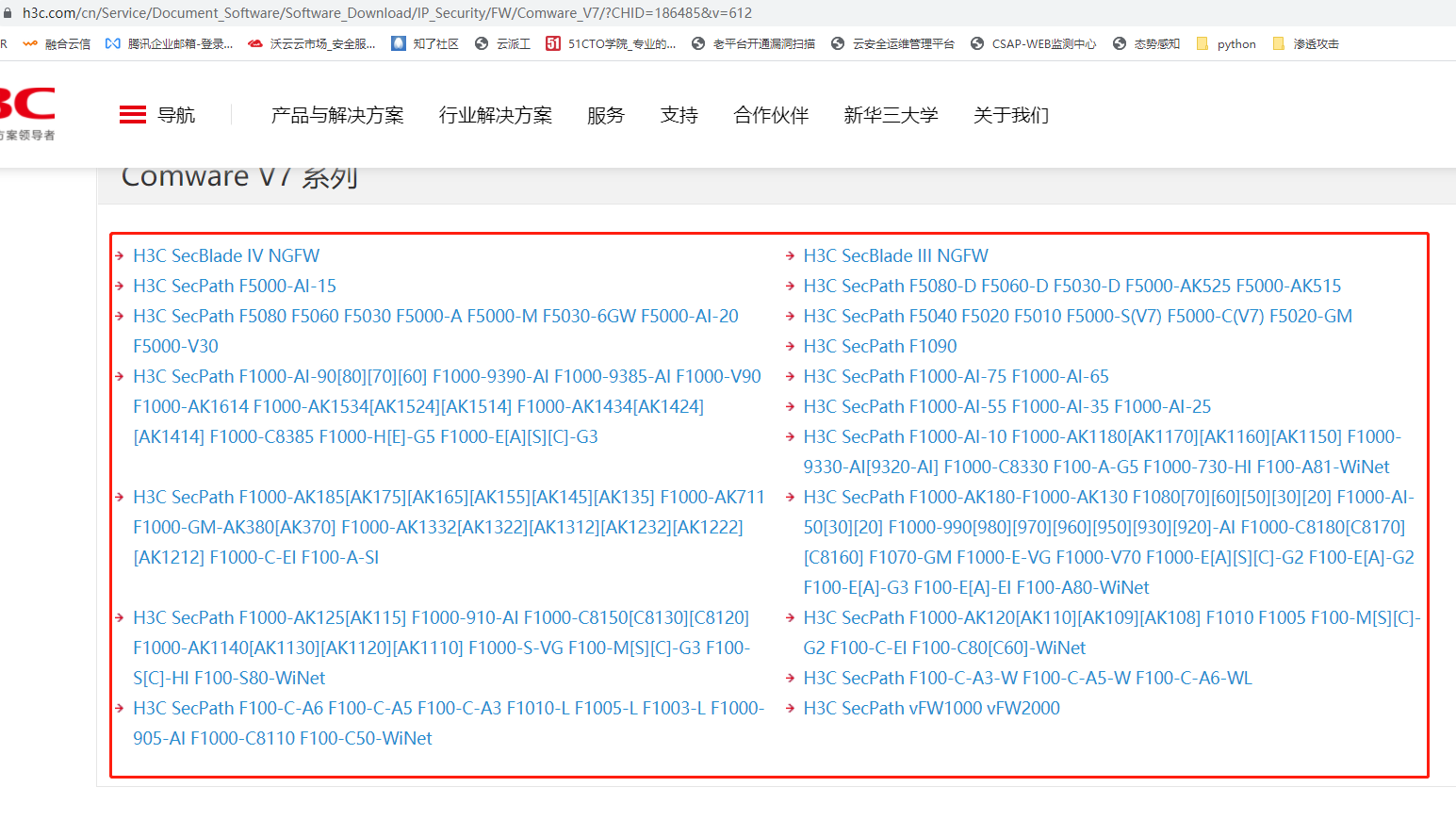Open the 新华三大学 menu
1456x820 pixels.
[x=892, y=115]
